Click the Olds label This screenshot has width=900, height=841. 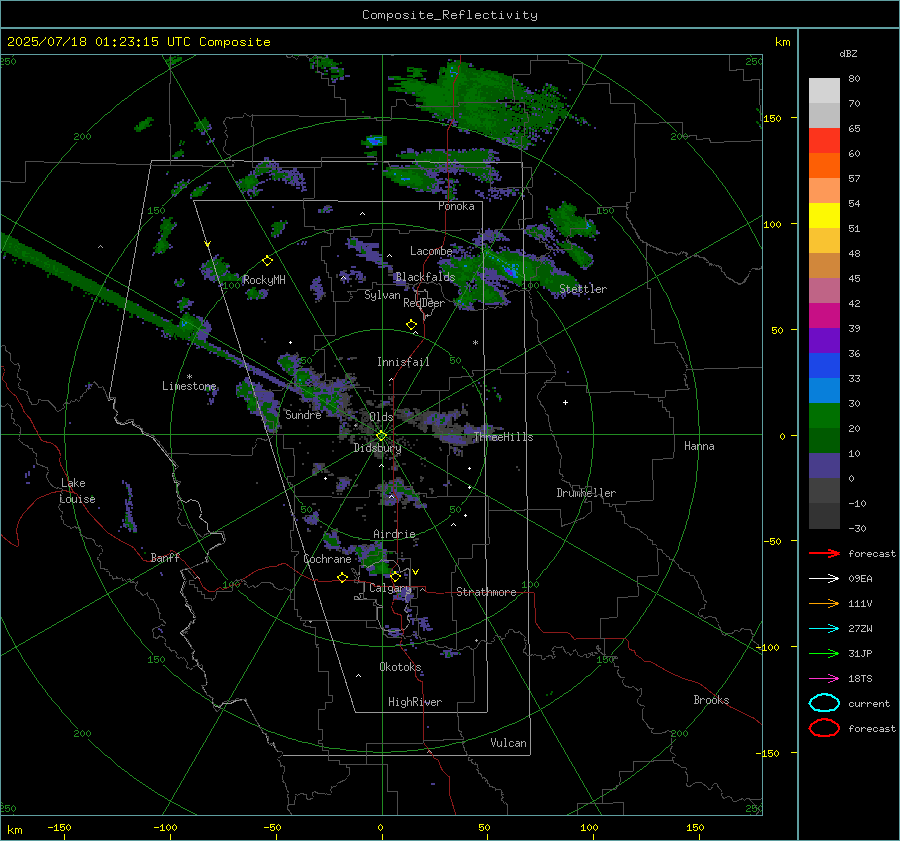pyautogui.click(x=381, y=417)
